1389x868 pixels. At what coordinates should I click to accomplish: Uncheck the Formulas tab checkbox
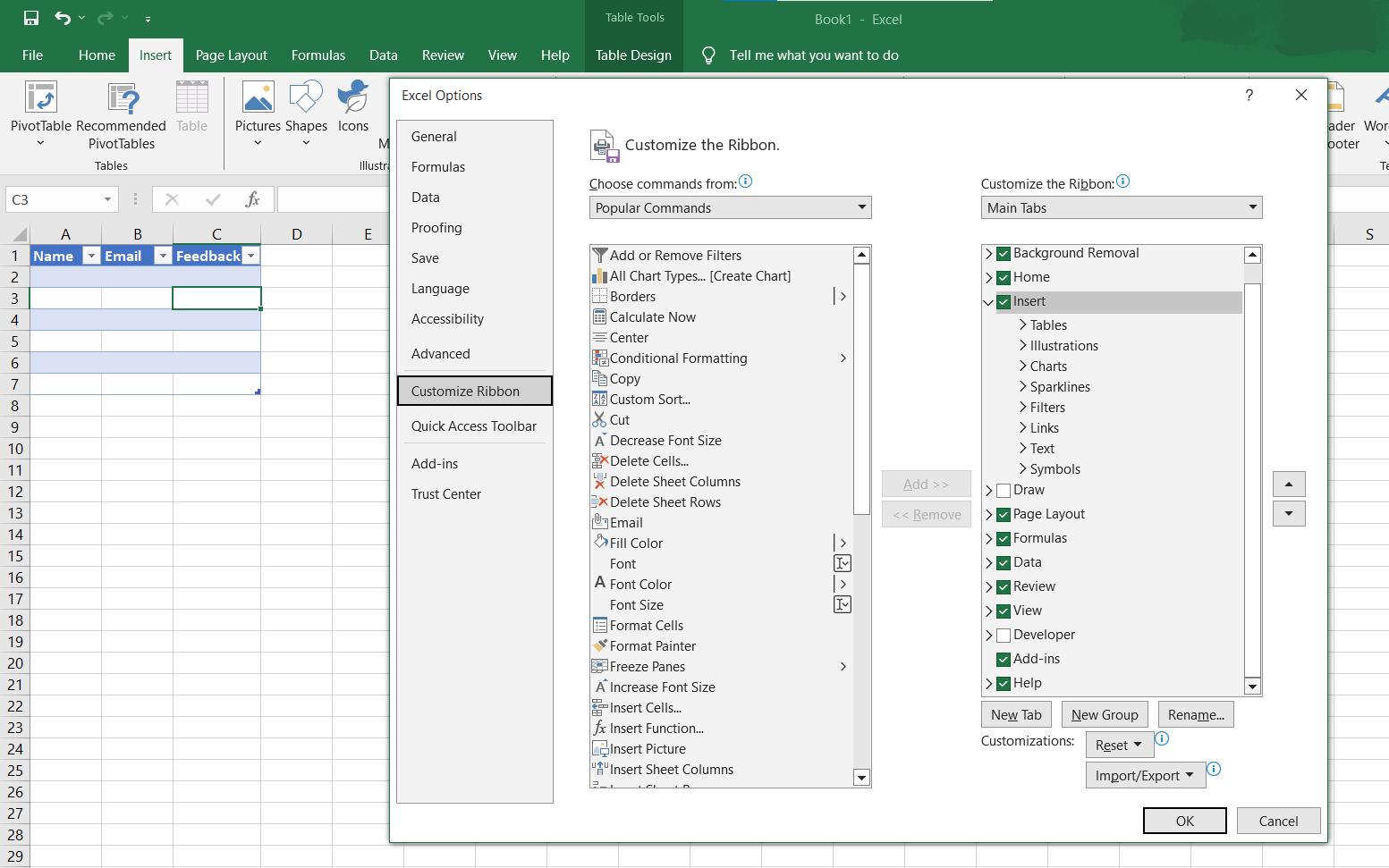pyautogui.click(x=1004, y=539)
